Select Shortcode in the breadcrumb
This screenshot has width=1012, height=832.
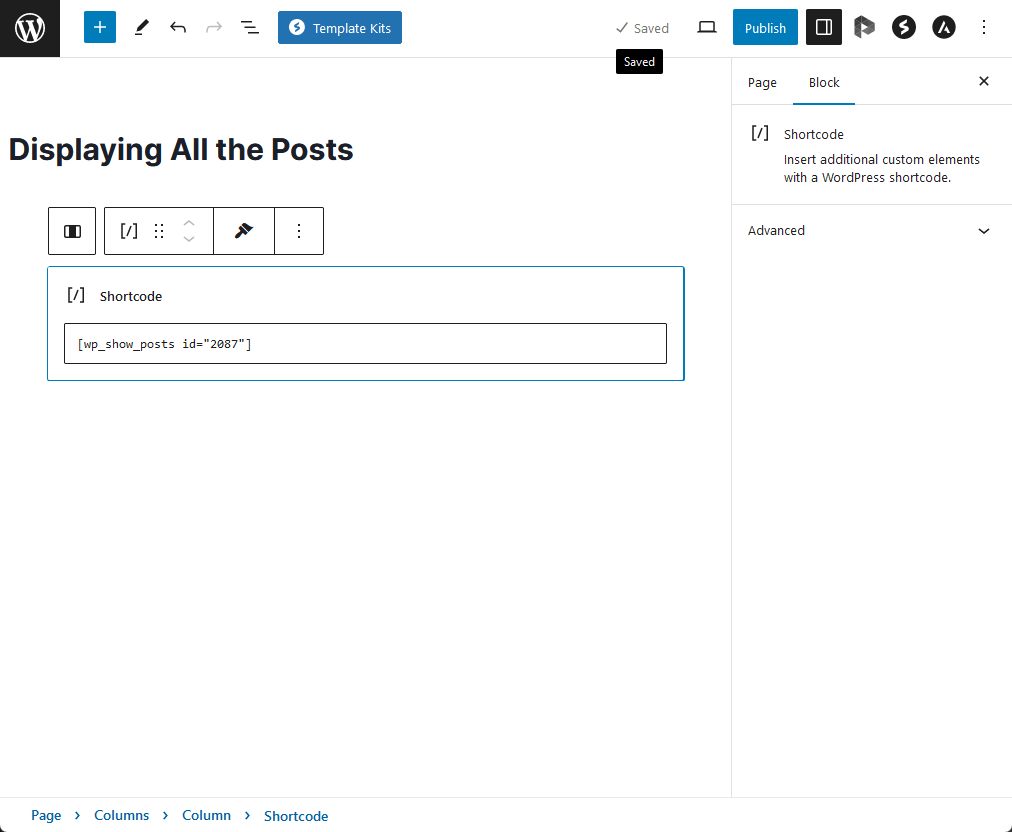(x=296, y=817)
